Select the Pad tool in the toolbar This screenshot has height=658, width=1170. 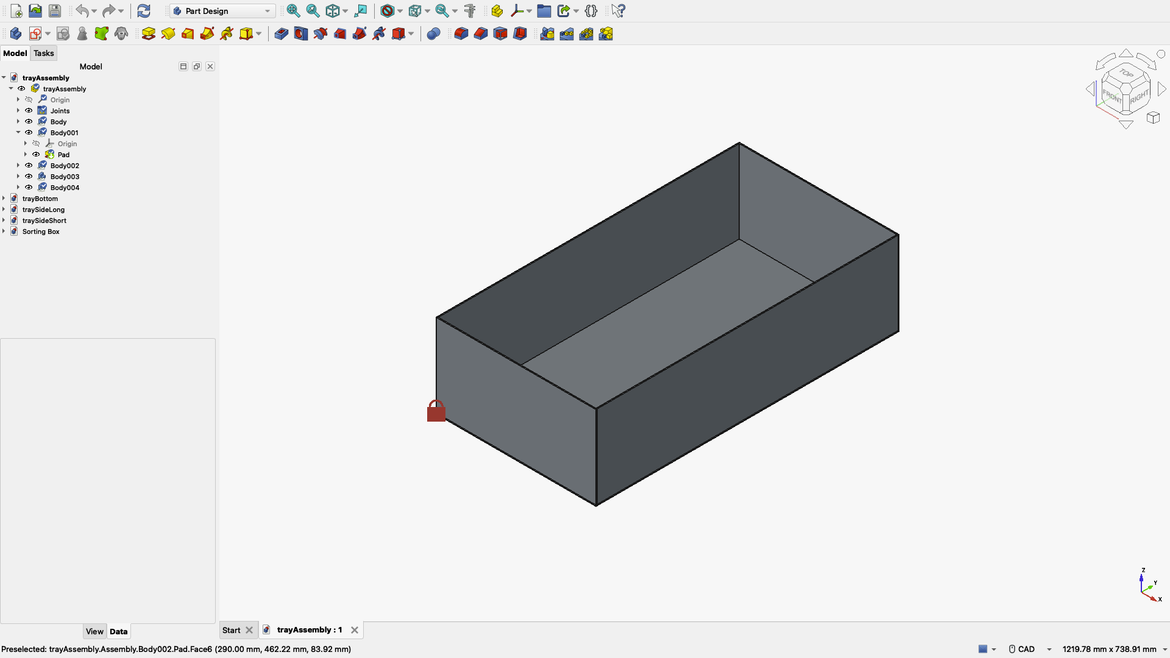(x=148, y=32)
